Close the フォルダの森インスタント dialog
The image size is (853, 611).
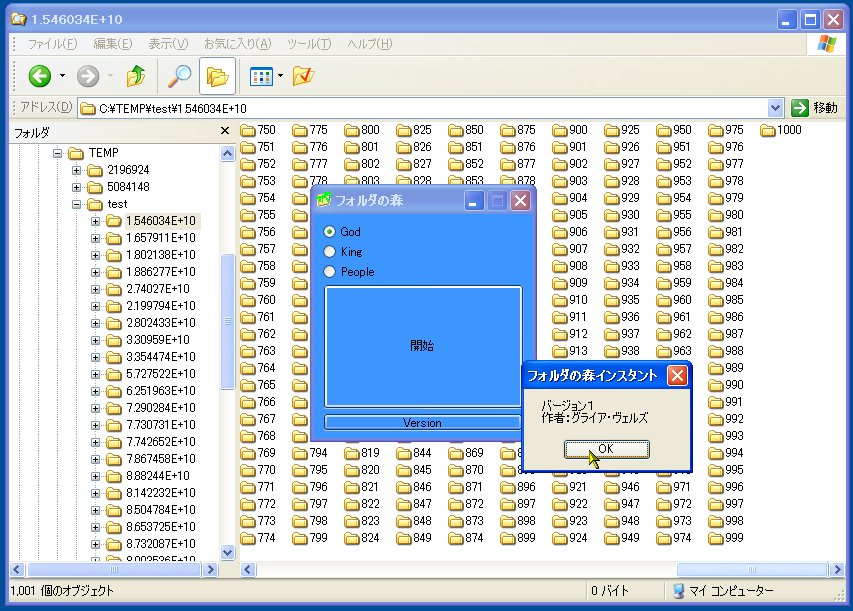(677, 375)
